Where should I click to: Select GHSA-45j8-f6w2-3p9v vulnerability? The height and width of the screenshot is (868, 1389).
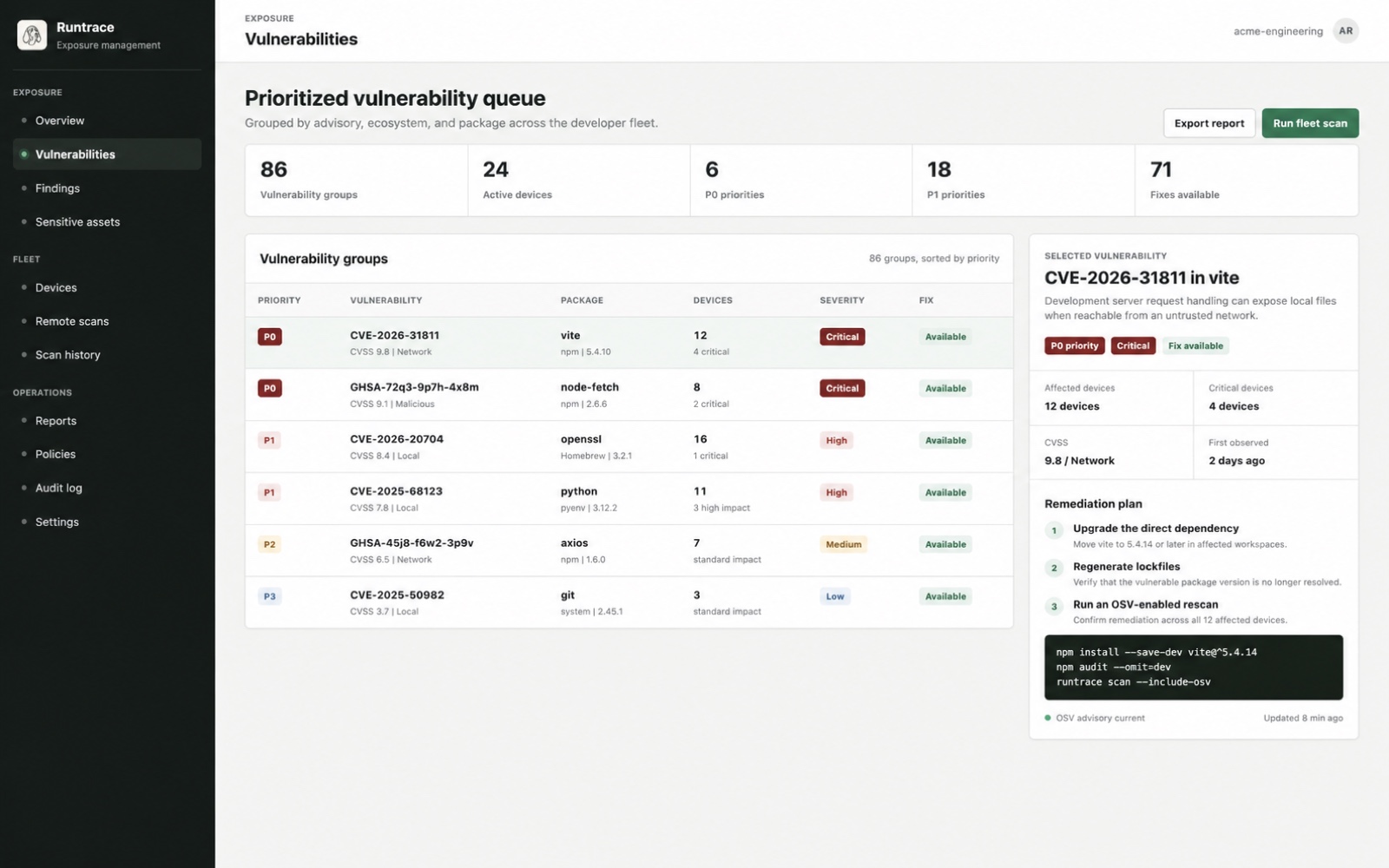(629, 551)
